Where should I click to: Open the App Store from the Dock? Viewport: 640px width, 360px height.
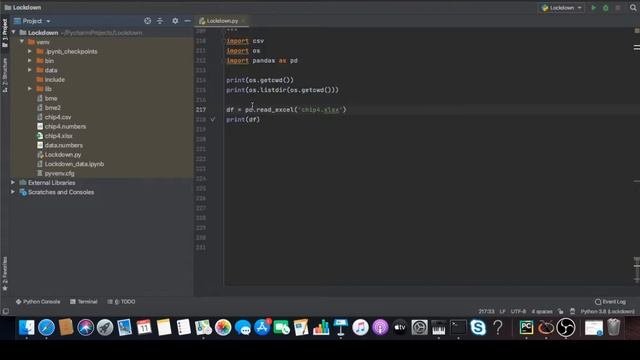[x=262, y=327]
